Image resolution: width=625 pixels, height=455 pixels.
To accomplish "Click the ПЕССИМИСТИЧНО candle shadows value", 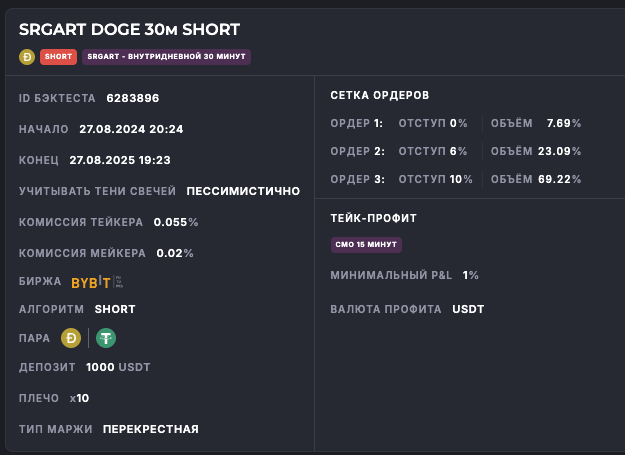I will click(243, 191).
